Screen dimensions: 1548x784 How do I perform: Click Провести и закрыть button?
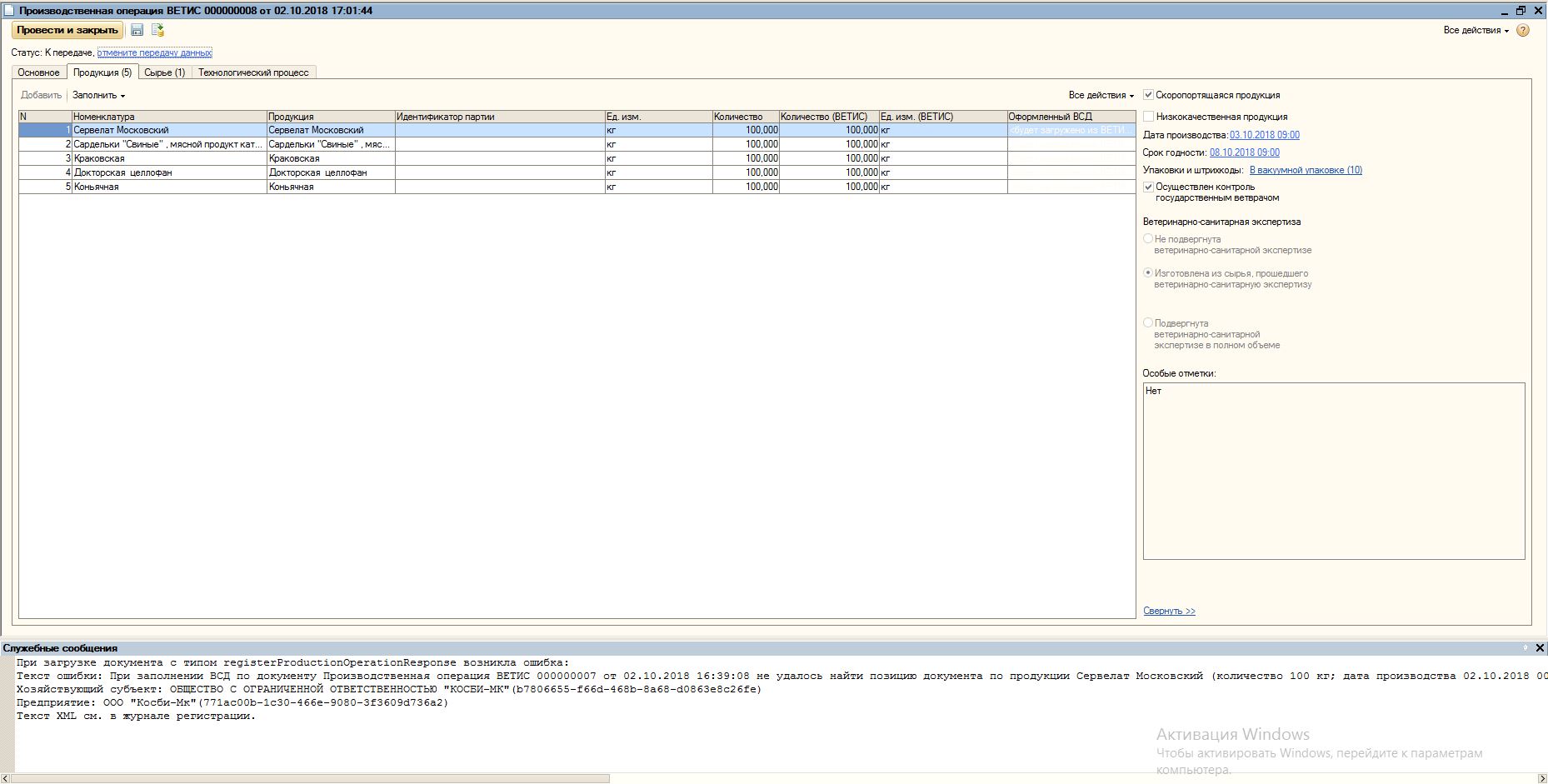pyautogui.click(x=67, y=30)
